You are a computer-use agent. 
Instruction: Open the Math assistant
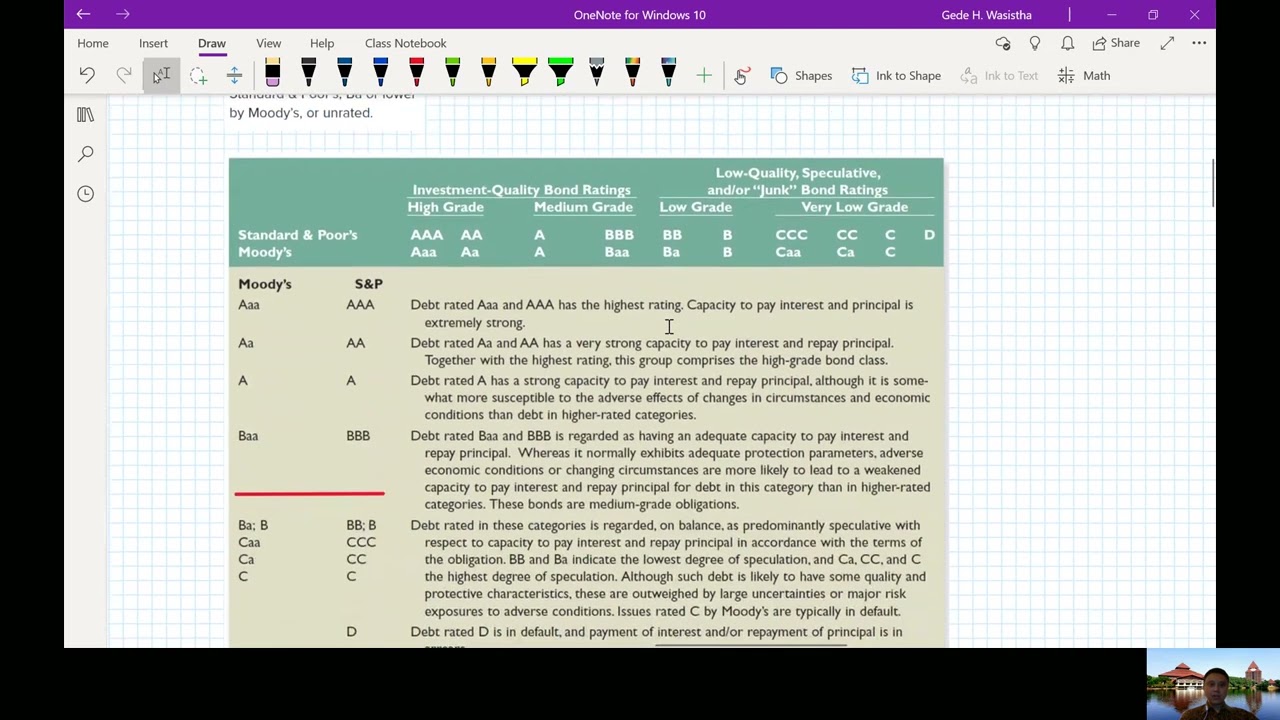tap(1084, 75)
